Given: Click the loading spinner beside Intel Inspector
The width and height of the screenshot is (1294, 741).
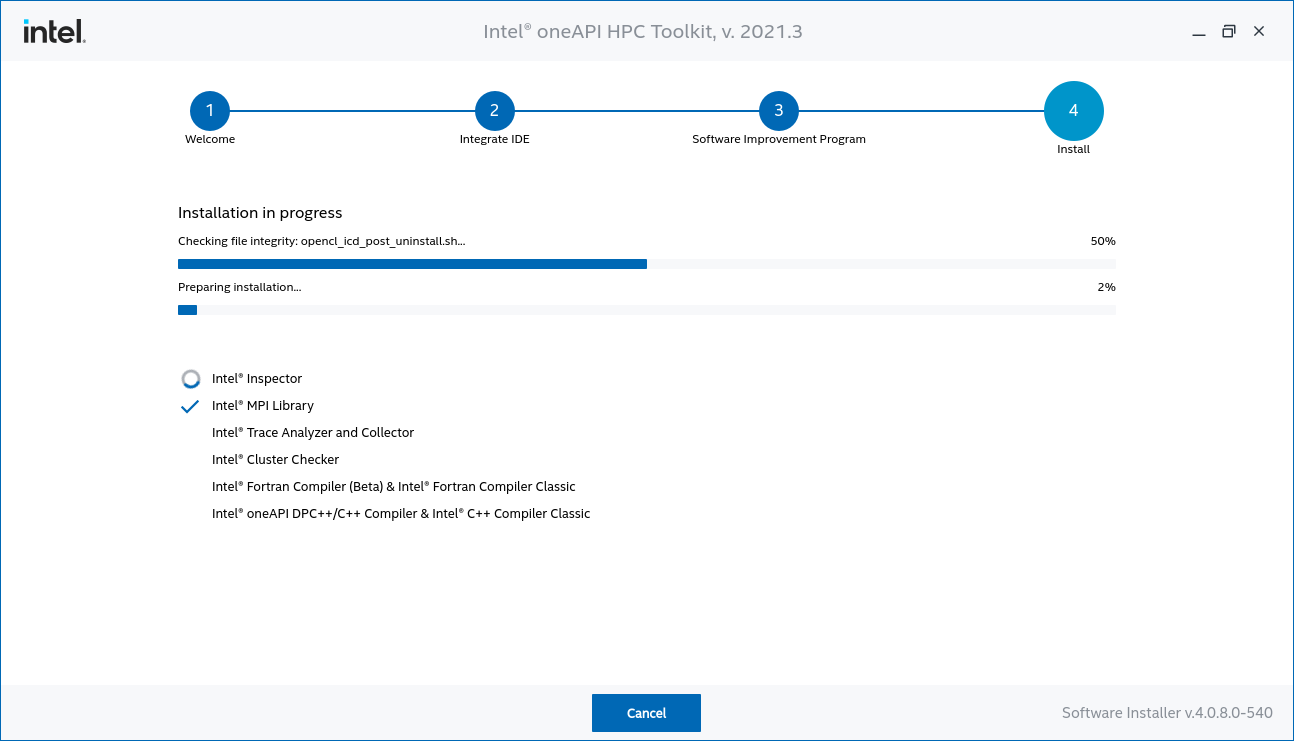Looking at the screenshot, I should point(191,379).
